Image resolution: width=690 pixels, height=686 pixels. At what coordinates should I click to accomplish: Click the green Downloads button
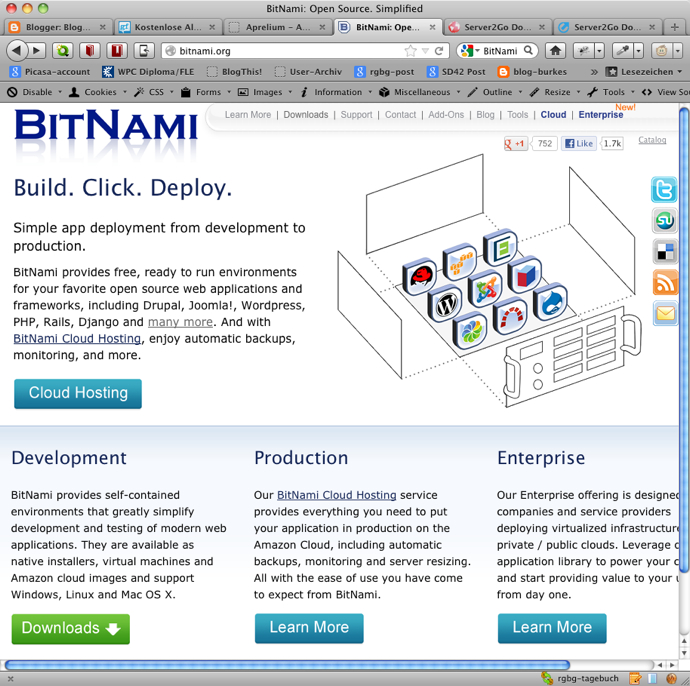(70, 629)
